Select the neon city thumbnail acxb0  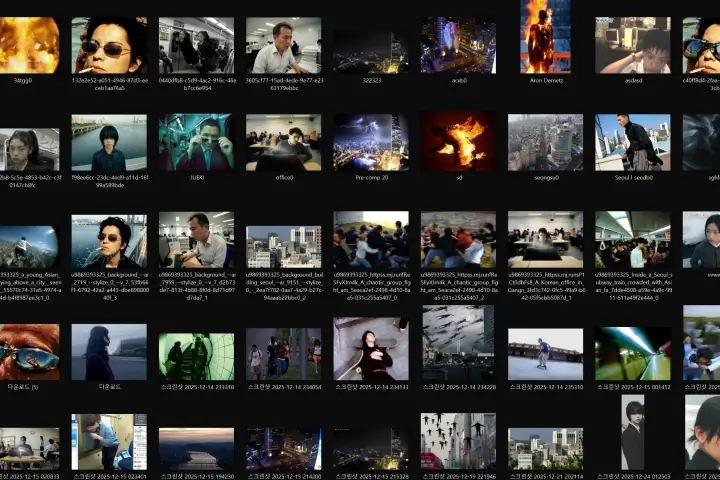458,45
